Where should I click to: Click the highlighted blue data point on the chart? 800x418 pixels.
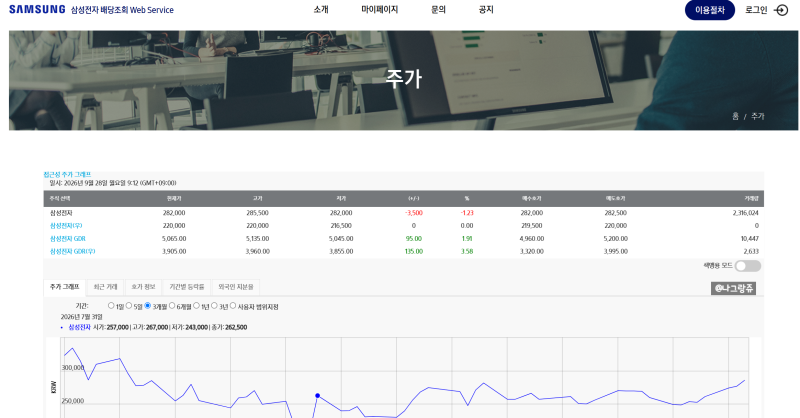click(x=317, y=396)
